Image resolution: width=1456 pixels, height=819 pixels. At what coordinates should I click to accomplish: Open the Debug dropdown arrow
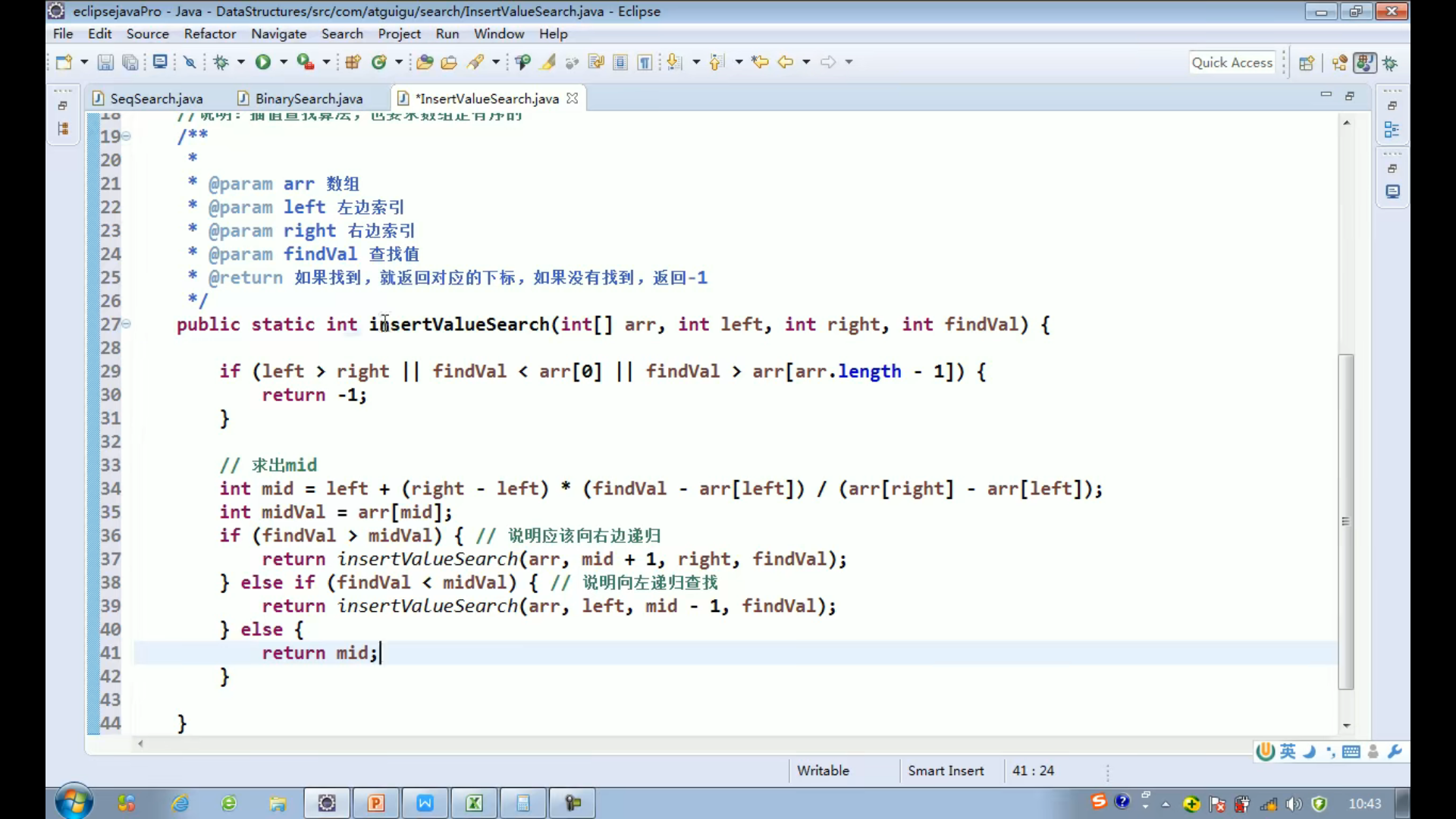click(x=241, y=62)
